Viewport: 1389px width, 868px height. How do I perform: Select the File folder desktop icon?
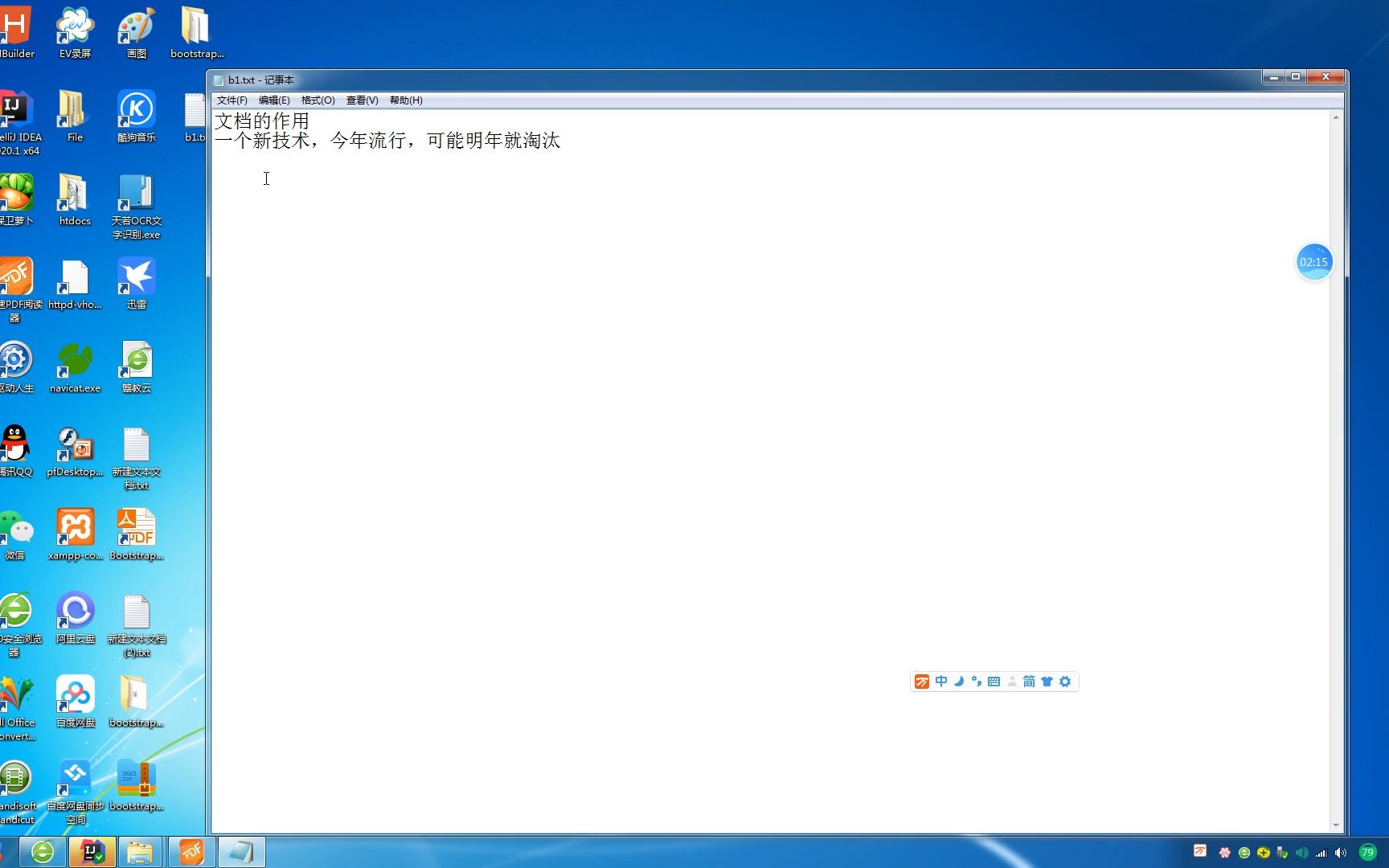tap(75, 117)
